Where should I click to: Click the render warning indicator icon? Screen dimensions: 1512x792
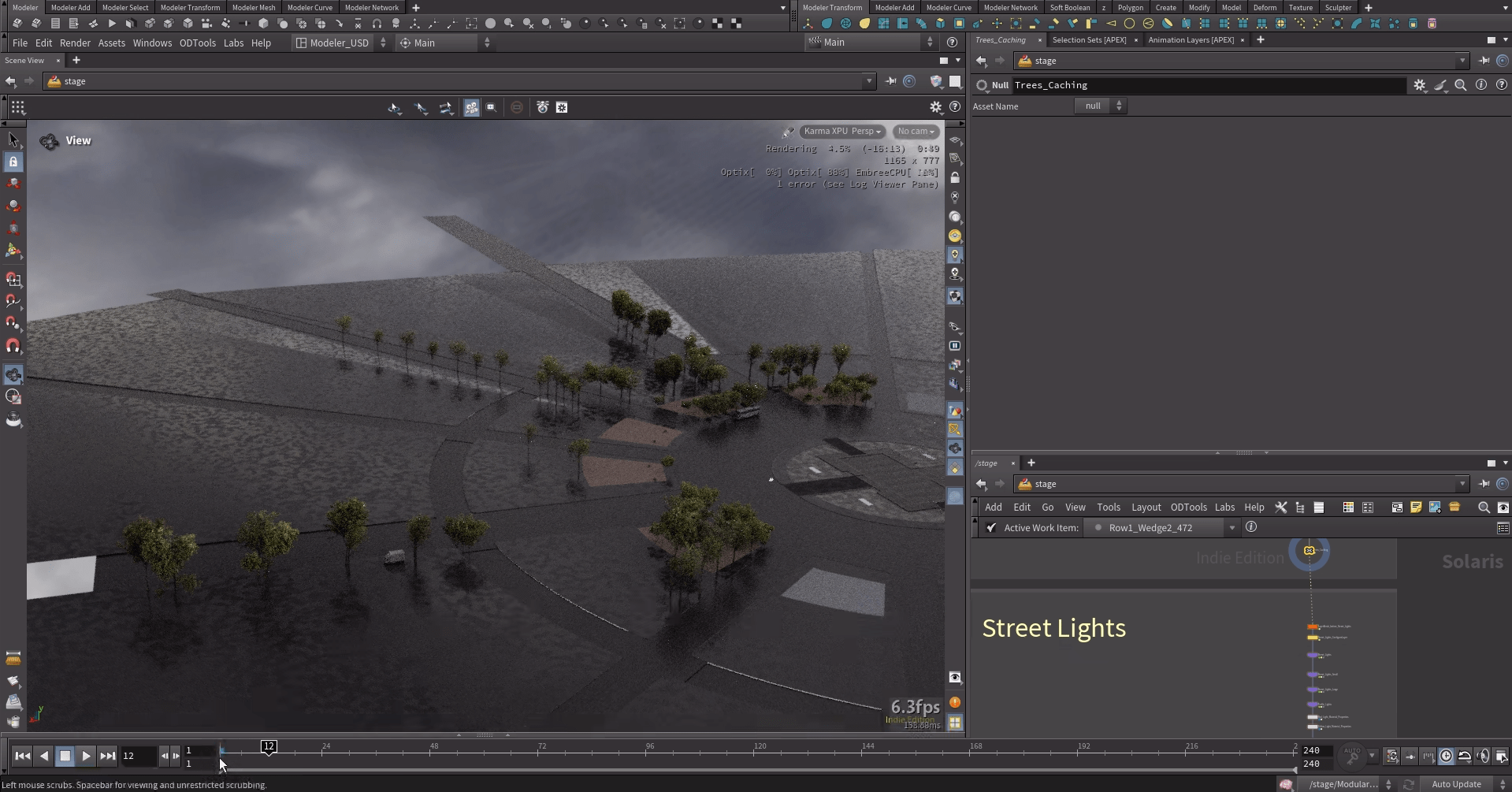coord(955,702)
